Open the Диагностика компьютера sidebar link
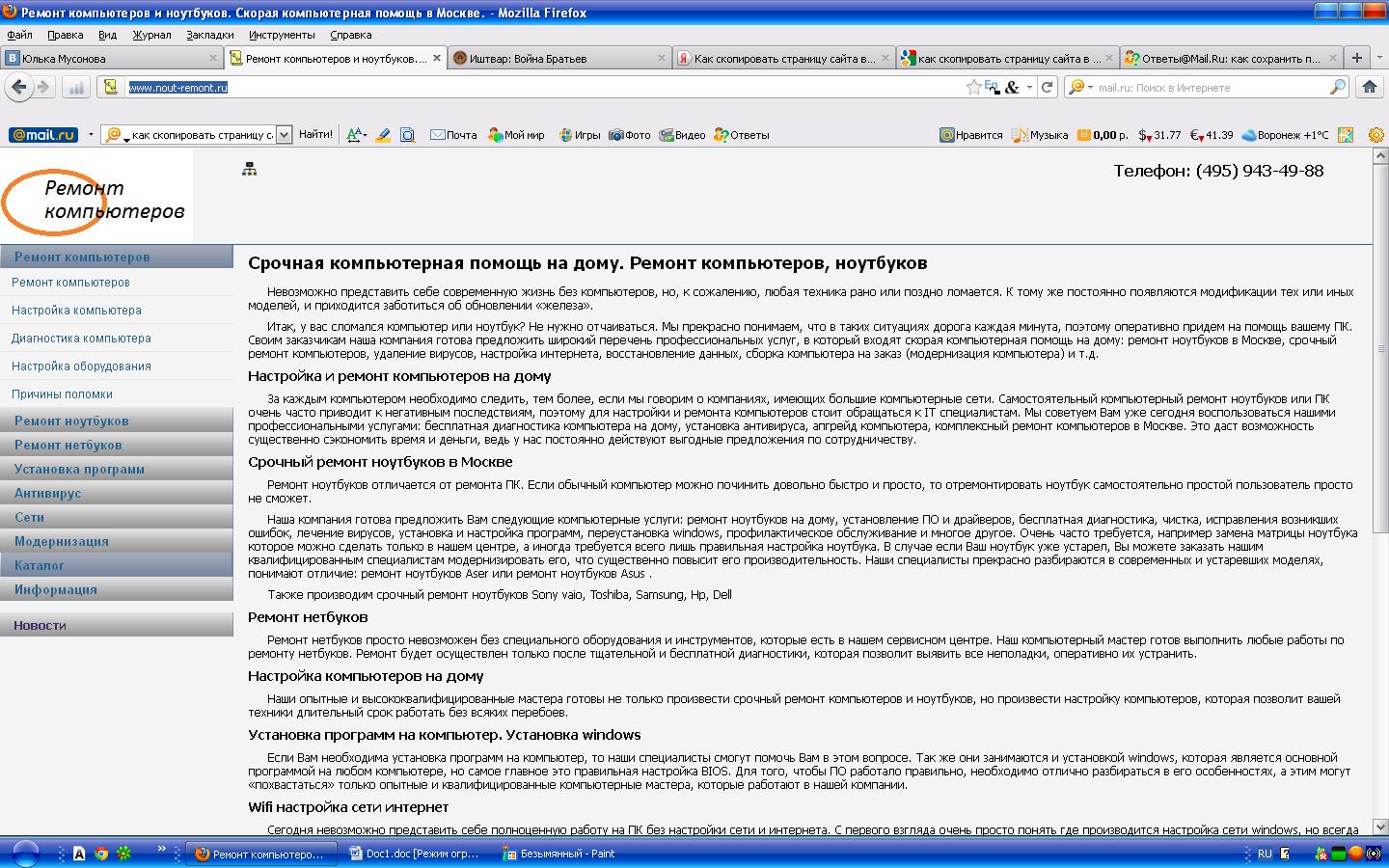The width and height of the screenshot is (1389, 868). click(81, 339)
